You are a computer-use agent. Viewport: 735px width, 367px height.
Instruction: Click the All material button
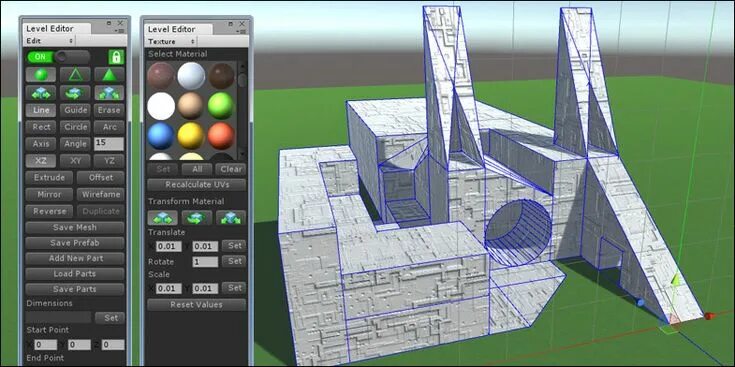[x=197, y=169]
